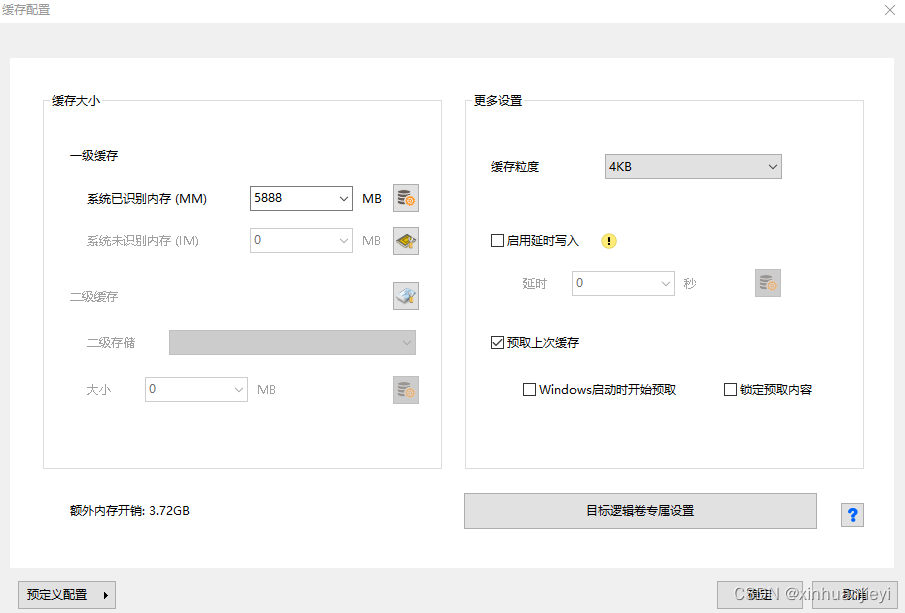The image size is (905, 613).
Task: Click the 一级缓存 heading text
Action: pos(94,156)
